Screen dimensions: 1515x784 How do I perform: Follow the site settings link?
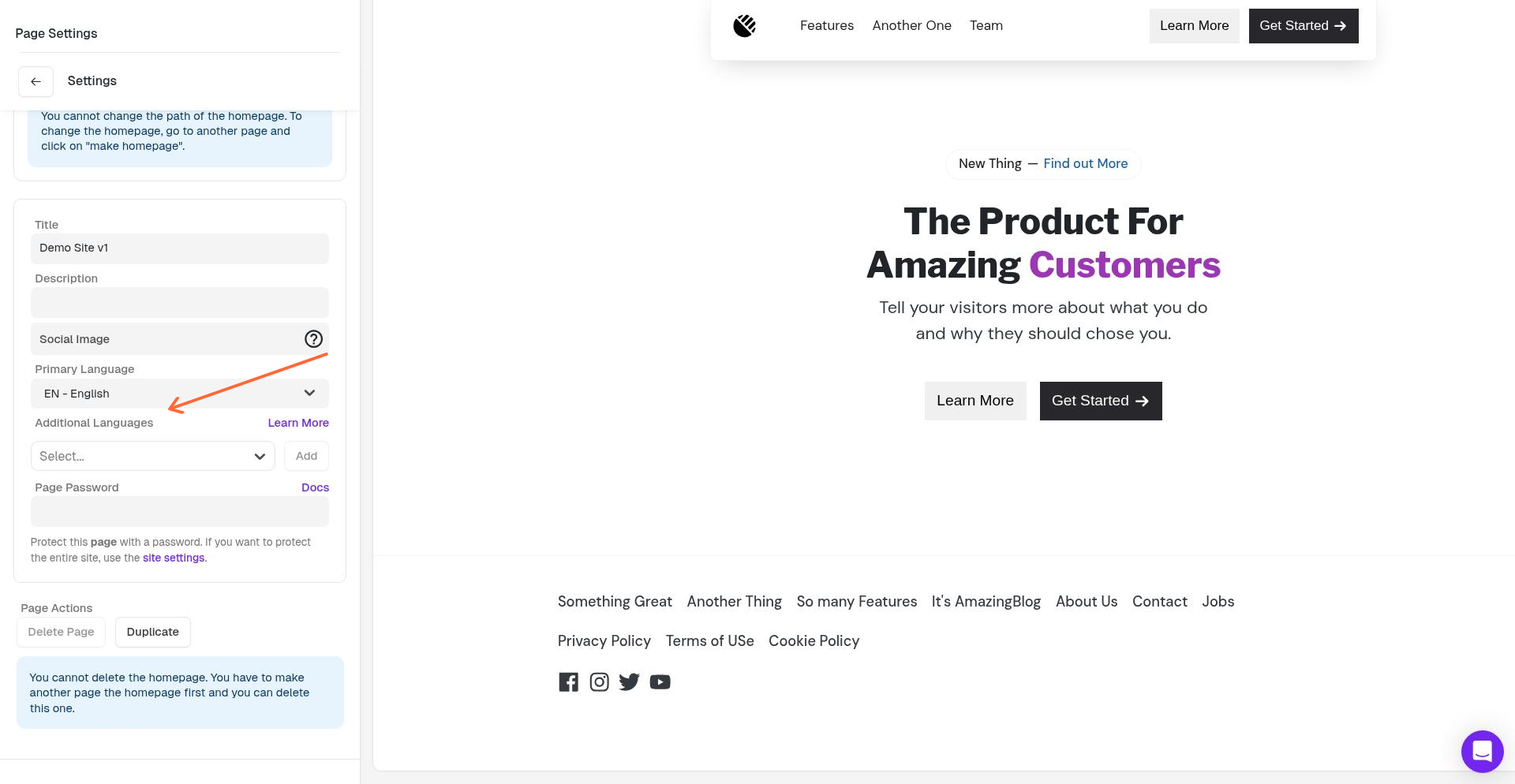point(174,558)
